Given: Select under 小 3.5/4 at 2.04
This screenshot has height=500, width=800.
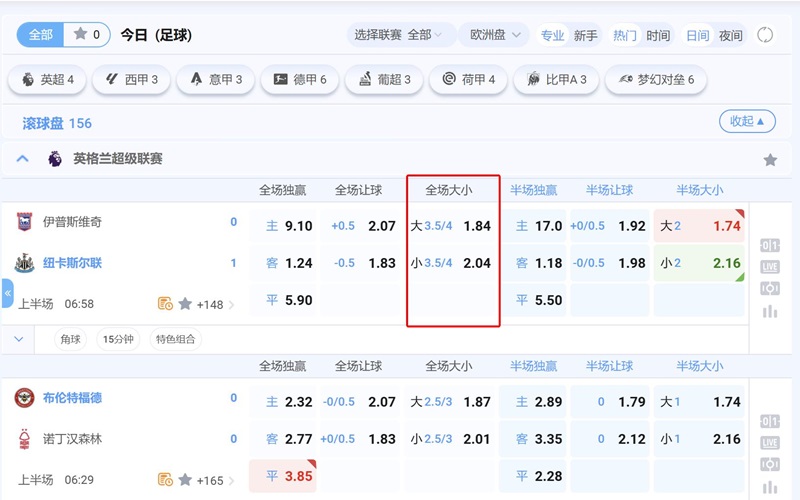Looking at the screenshot, I should tap(451, 263).
